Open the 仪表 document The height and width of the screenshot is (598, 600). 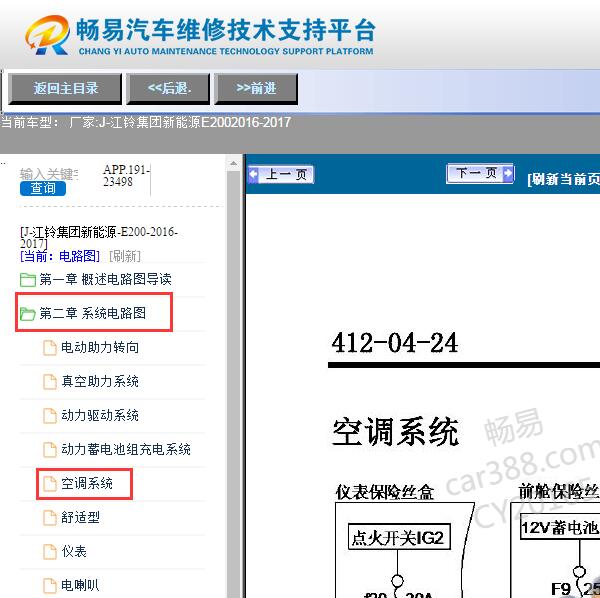(74, 552)
